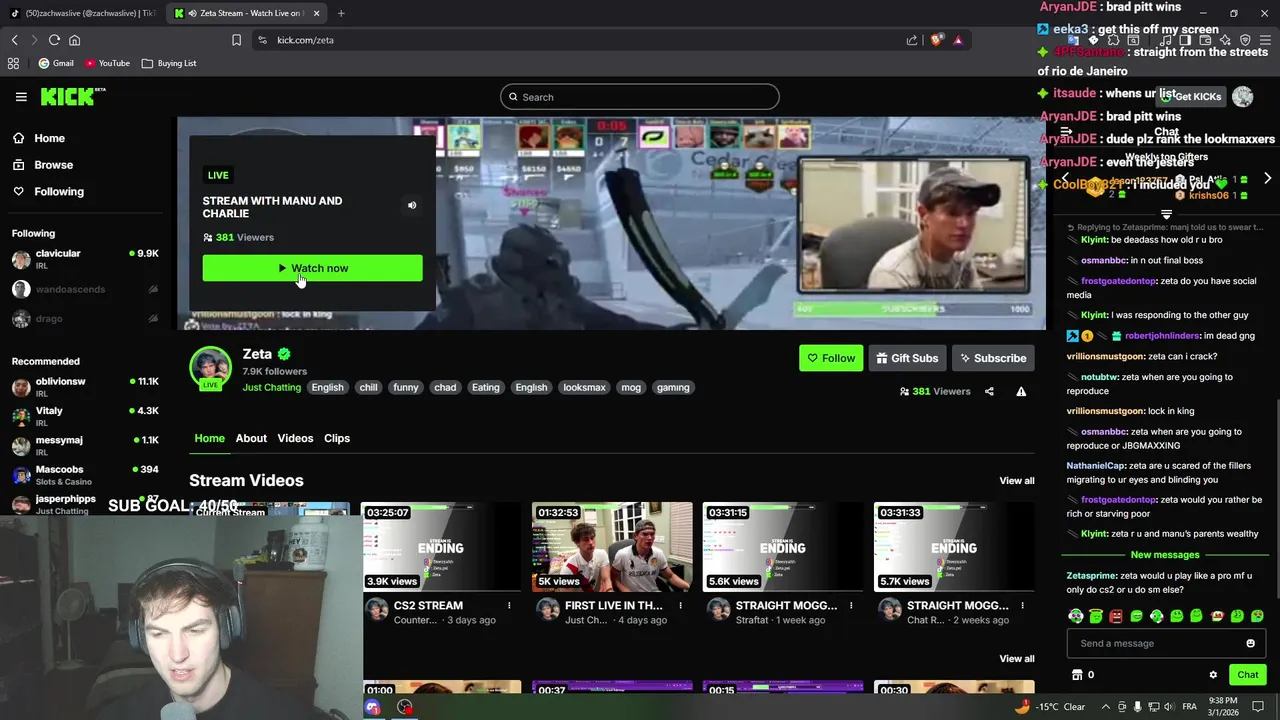The height and width of the screenshot is (720, 1280).
Task: Collapse the top gifters section
Action: [x=1166, y=215]
